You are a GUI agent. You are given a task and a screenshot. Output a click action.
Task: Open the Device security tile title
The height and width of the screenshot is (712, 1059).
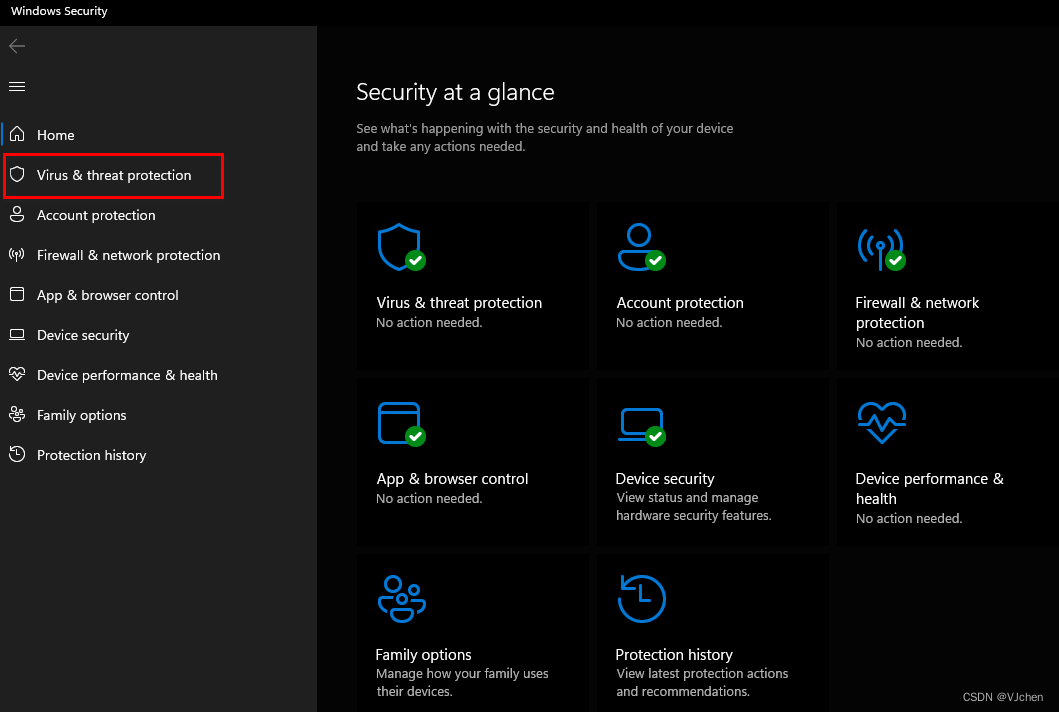point(665,479)
